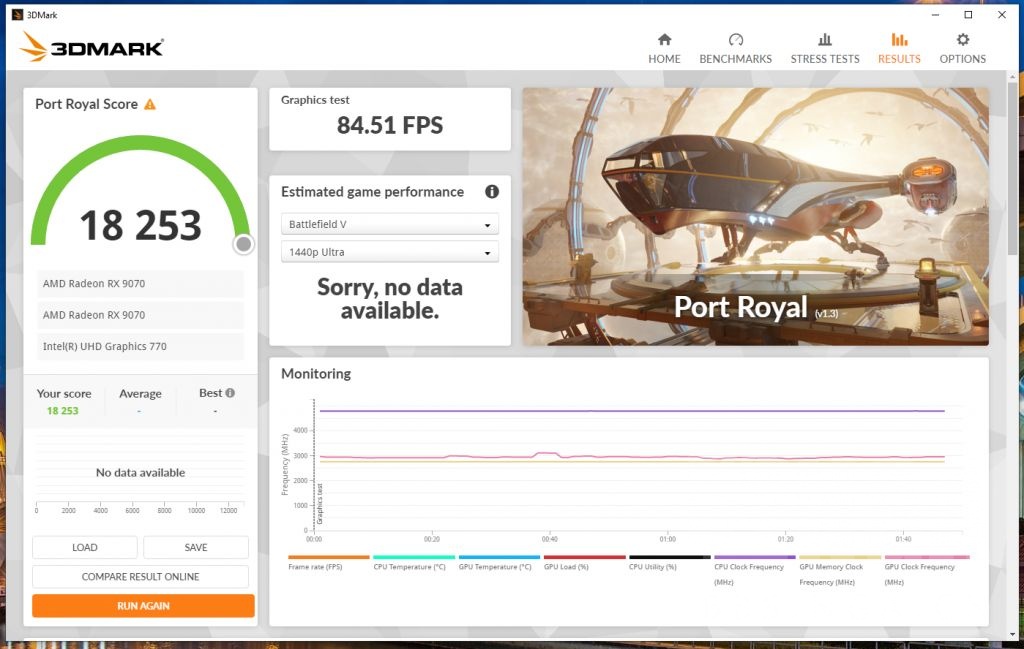The width and height of the screenshot is (1024, 649).
Task: Click the info icon next to Estimated game performance
Action: coord(491,192)
